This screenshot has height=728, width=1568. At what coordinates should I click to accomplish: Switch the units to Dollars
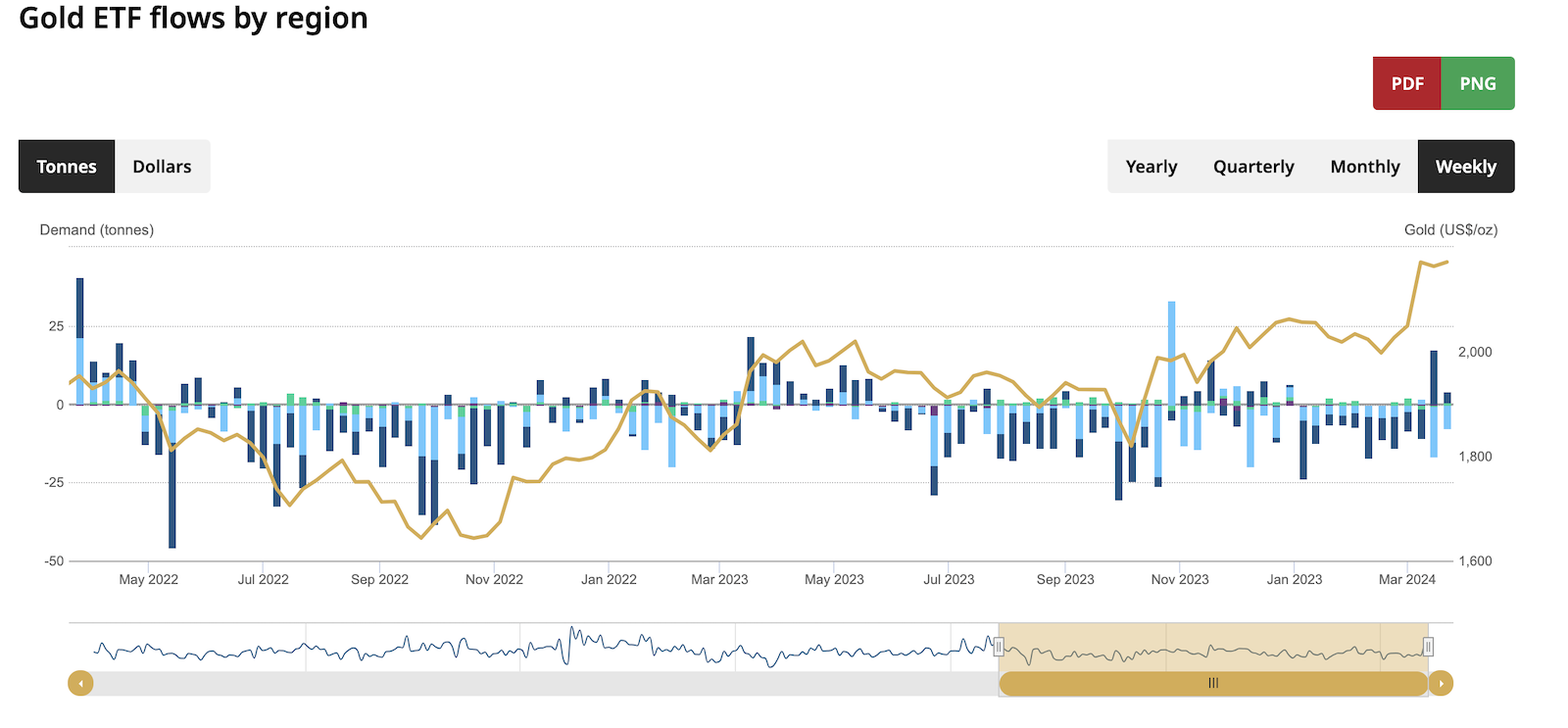(x=162, y=167)
